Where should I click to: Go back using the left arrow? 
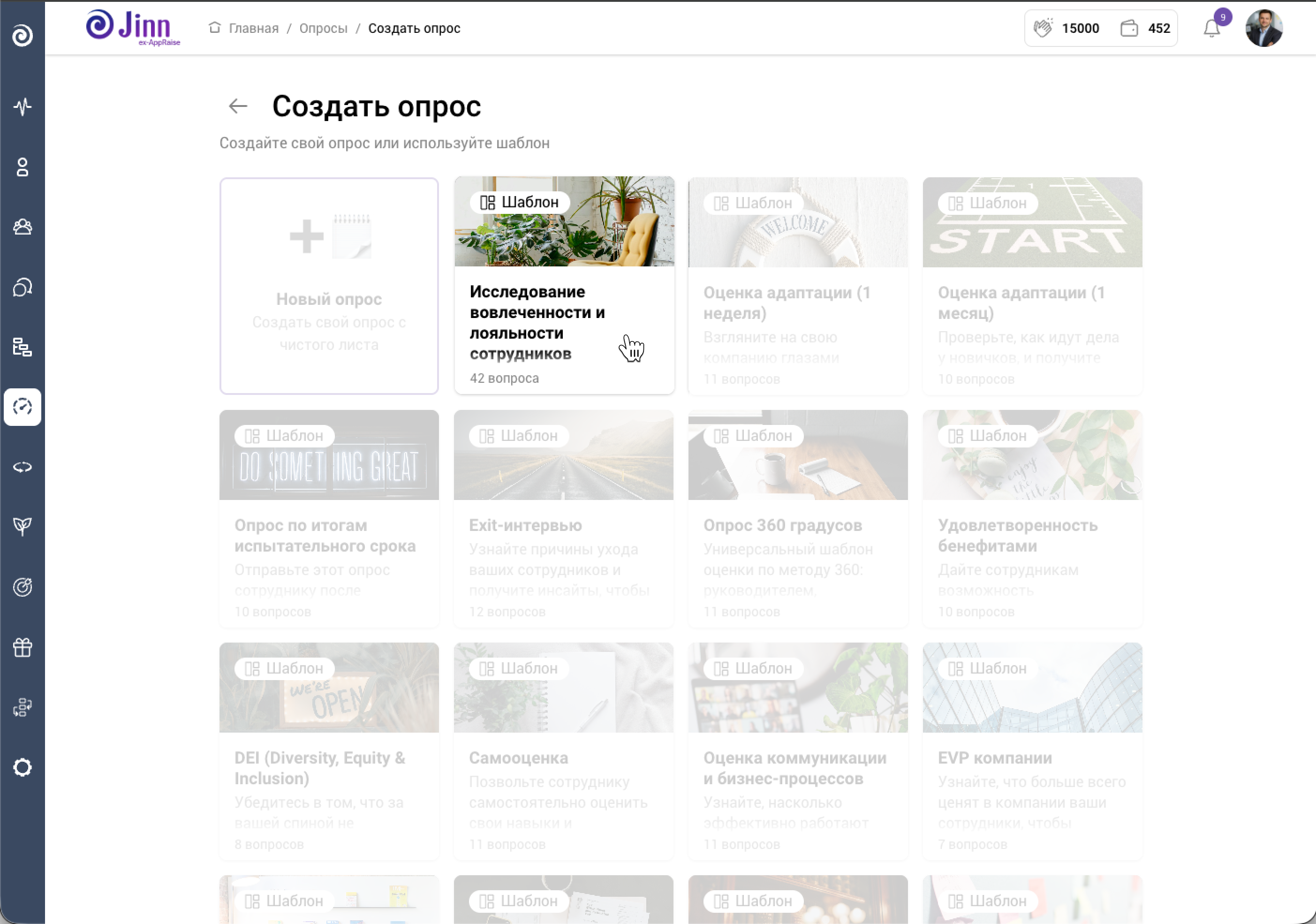pyautogui.click(x=237, y=106)
